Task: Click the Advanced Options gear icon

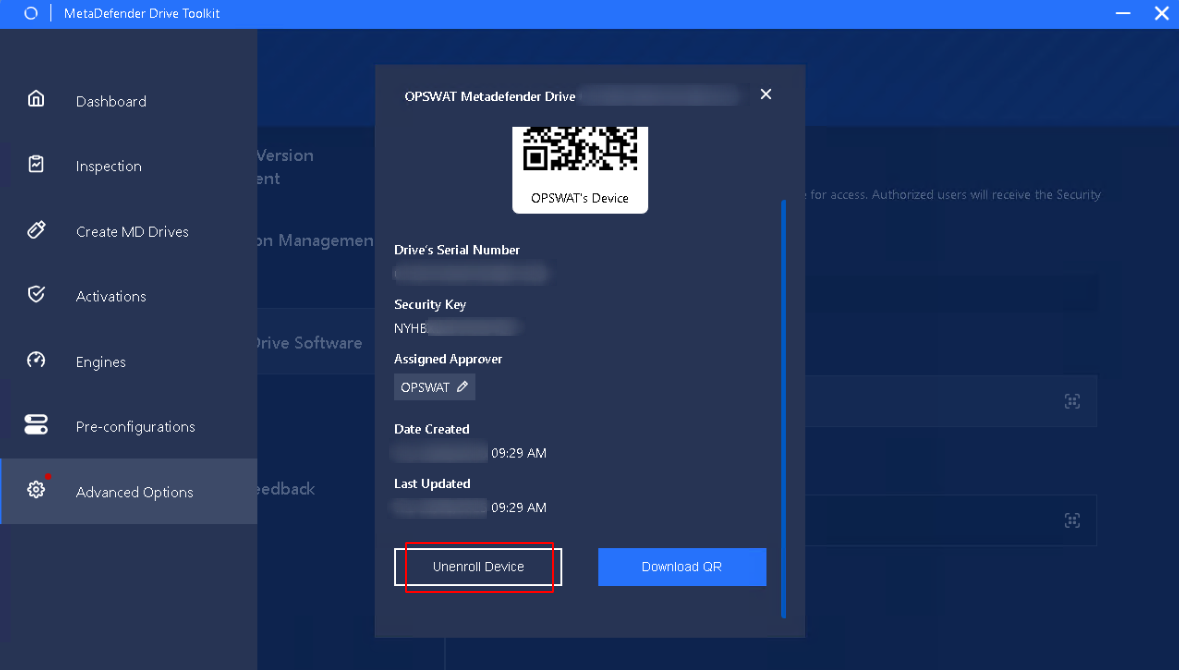Action: [36, 490]
